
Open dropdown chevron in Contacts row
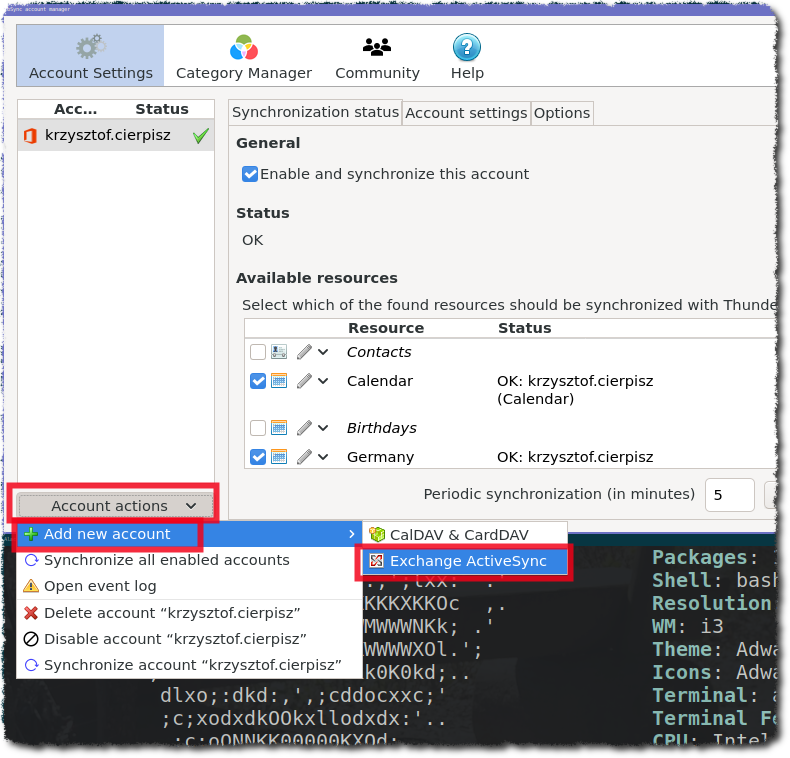(323, 352)
